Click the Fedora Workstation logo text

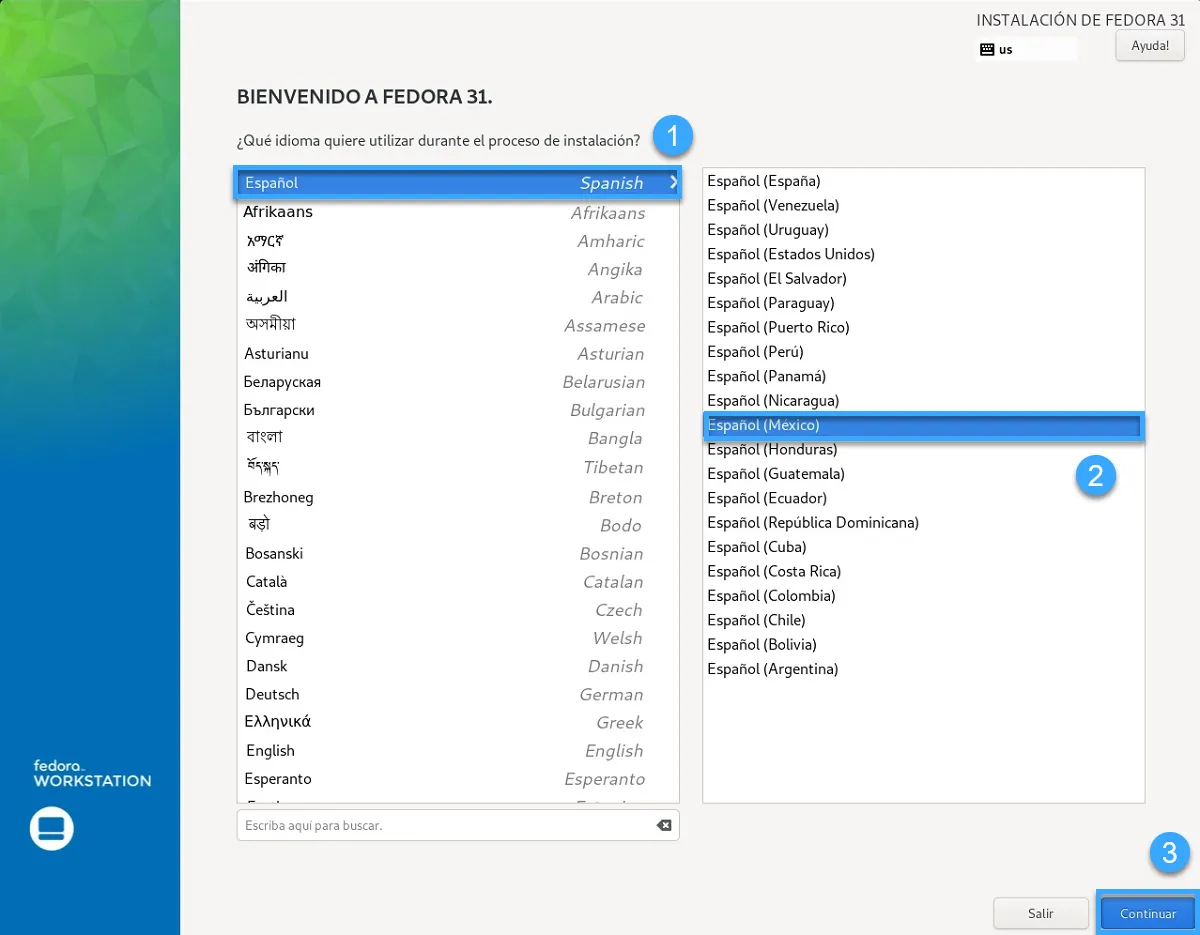(x=92, y=773)
